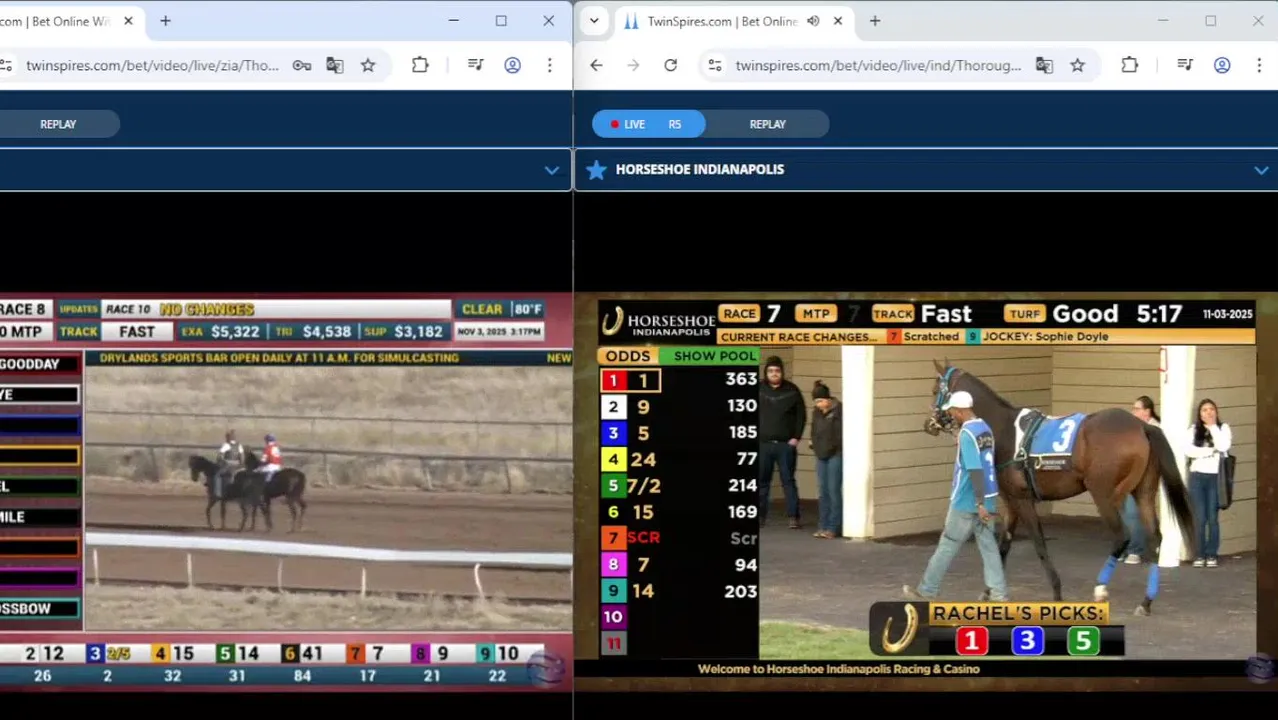Click the Zia Park live video feed
1278x720 pixels.
(x=286, y=492)
